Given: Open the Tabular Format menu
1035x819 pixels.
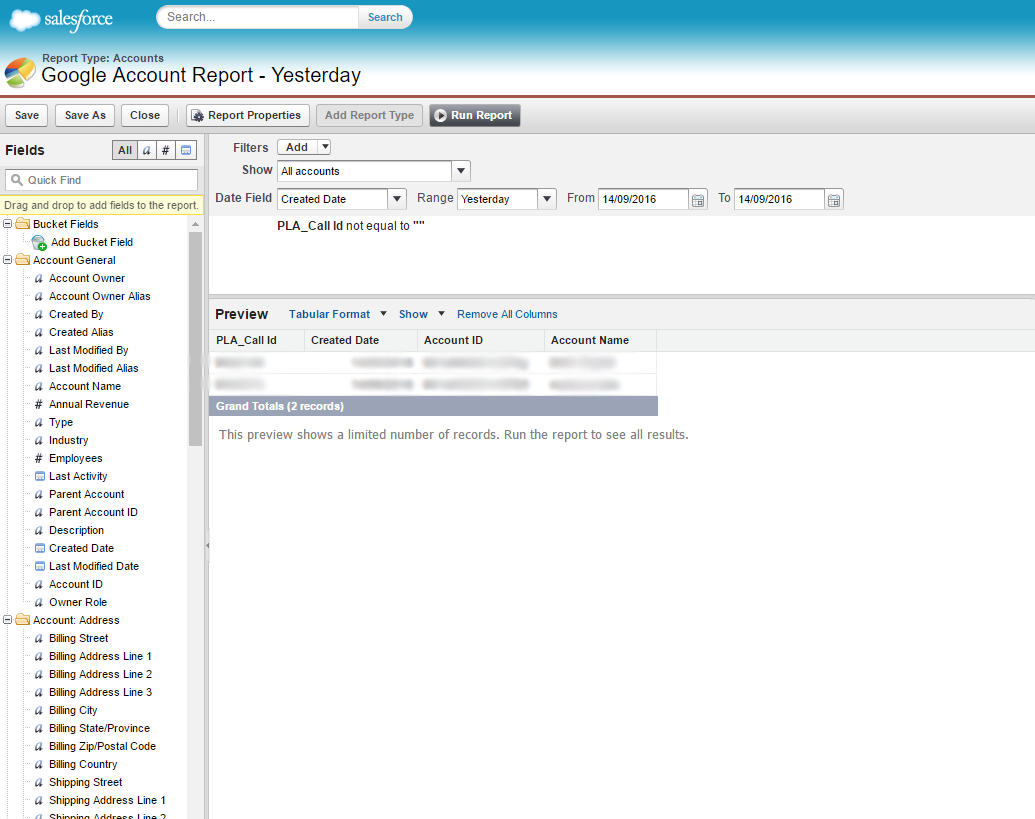Looking at the screenshot, I should [x=337, y=314].
